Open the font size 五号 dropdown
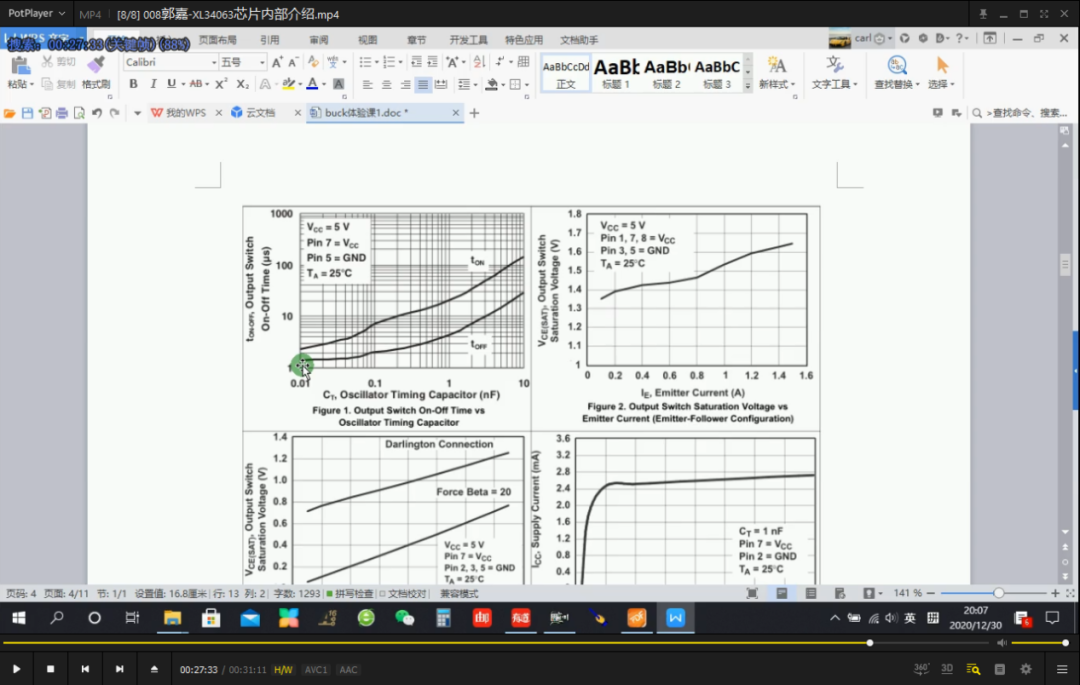1080x685 pixels. pyautogui.click(x=262, y=62)
